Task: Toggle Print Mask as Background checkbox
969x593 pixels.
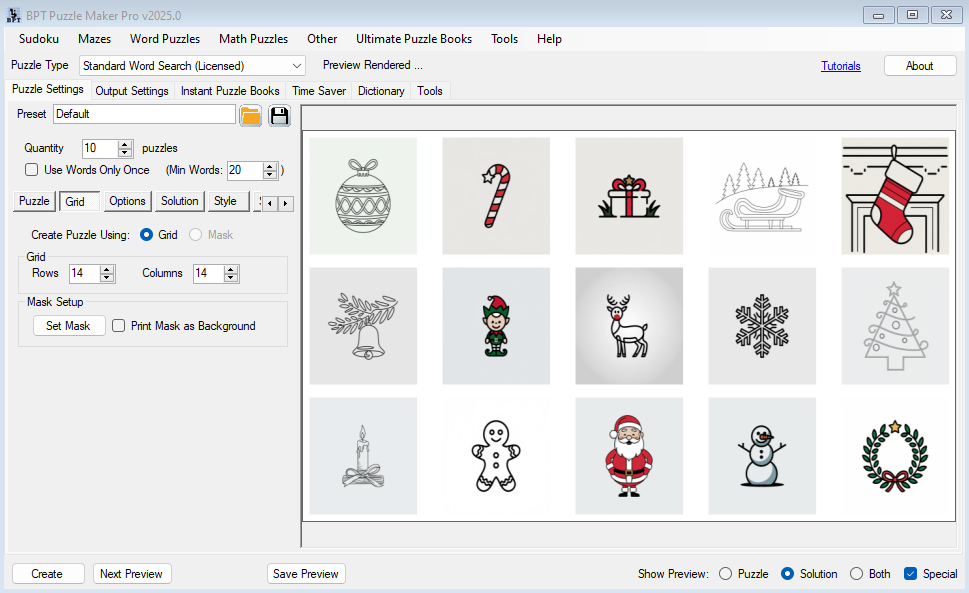Action: tap(119, 326)
